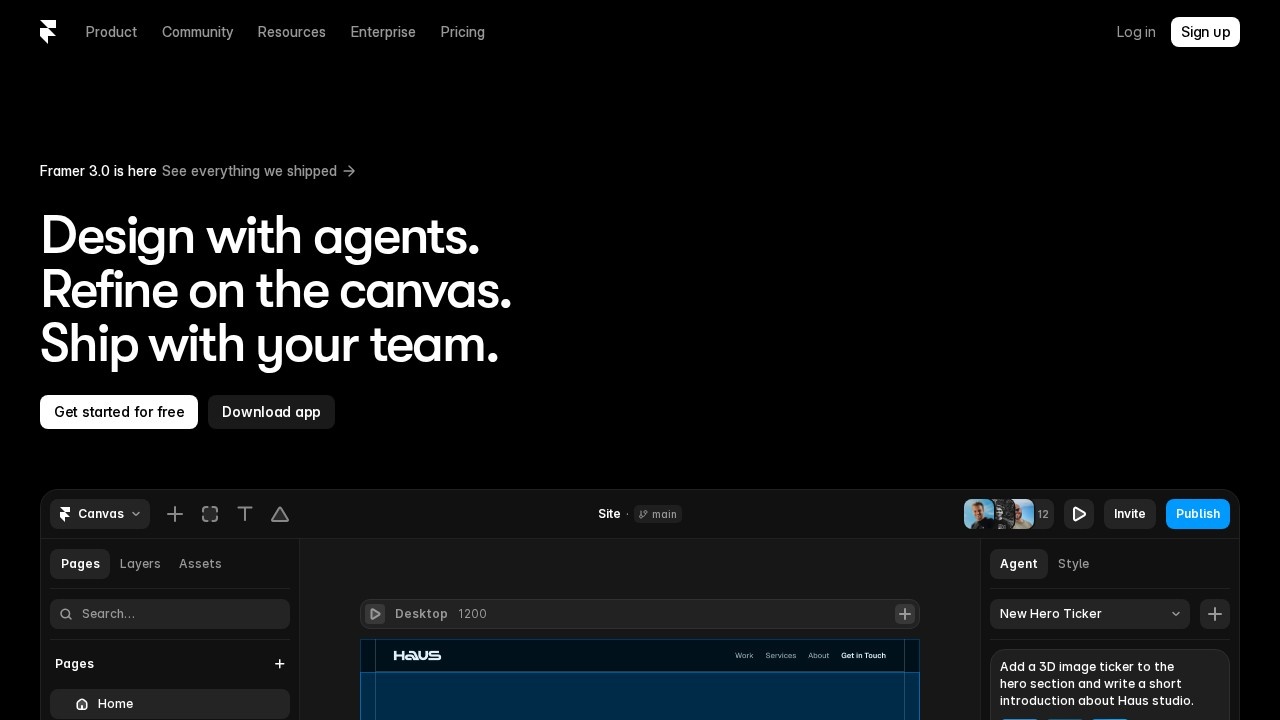Switch to the Agent tab
1280x720 pixels.
[x=1019, y=564]
